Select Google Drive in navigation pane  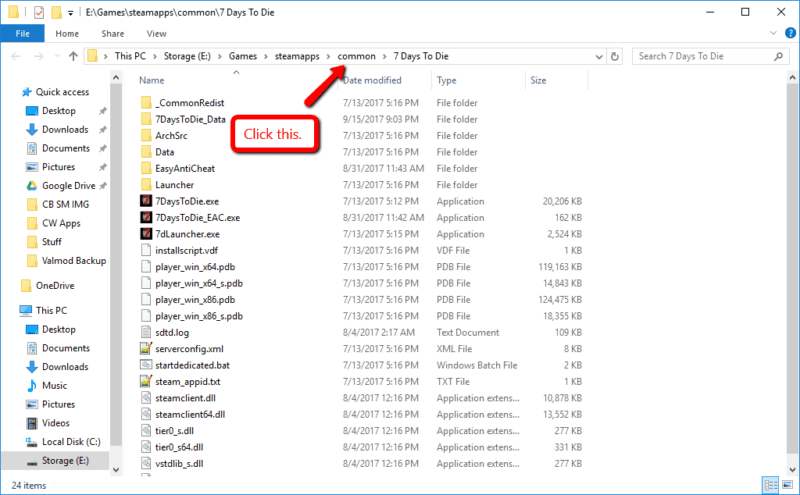point(68,186)
